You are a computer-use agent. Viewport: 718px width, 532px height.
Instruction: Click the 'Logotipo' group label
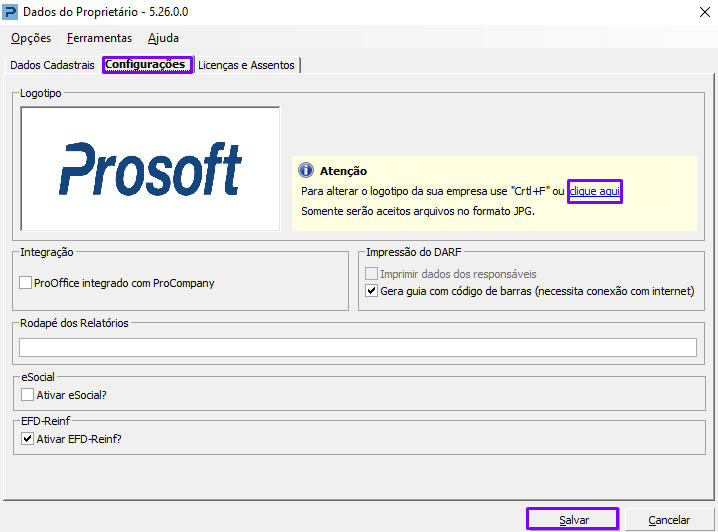[41, 93]
